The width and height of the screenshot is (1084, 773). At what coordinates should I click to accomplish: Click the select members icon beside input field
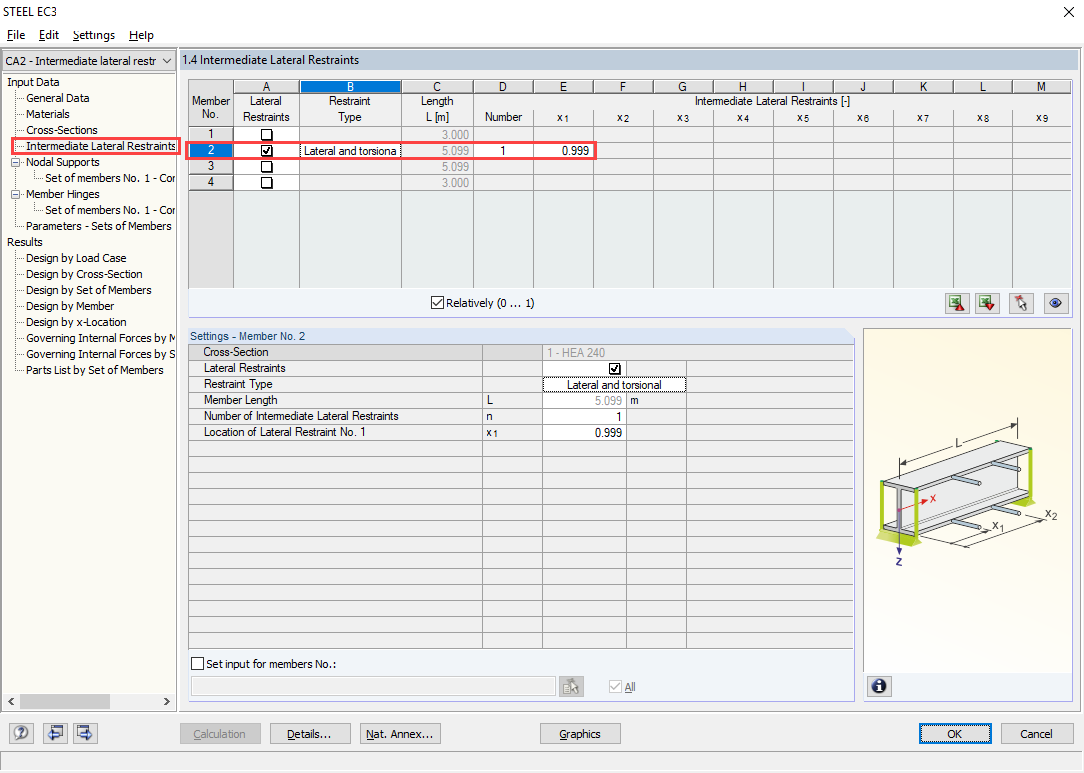tap(571, 686)
